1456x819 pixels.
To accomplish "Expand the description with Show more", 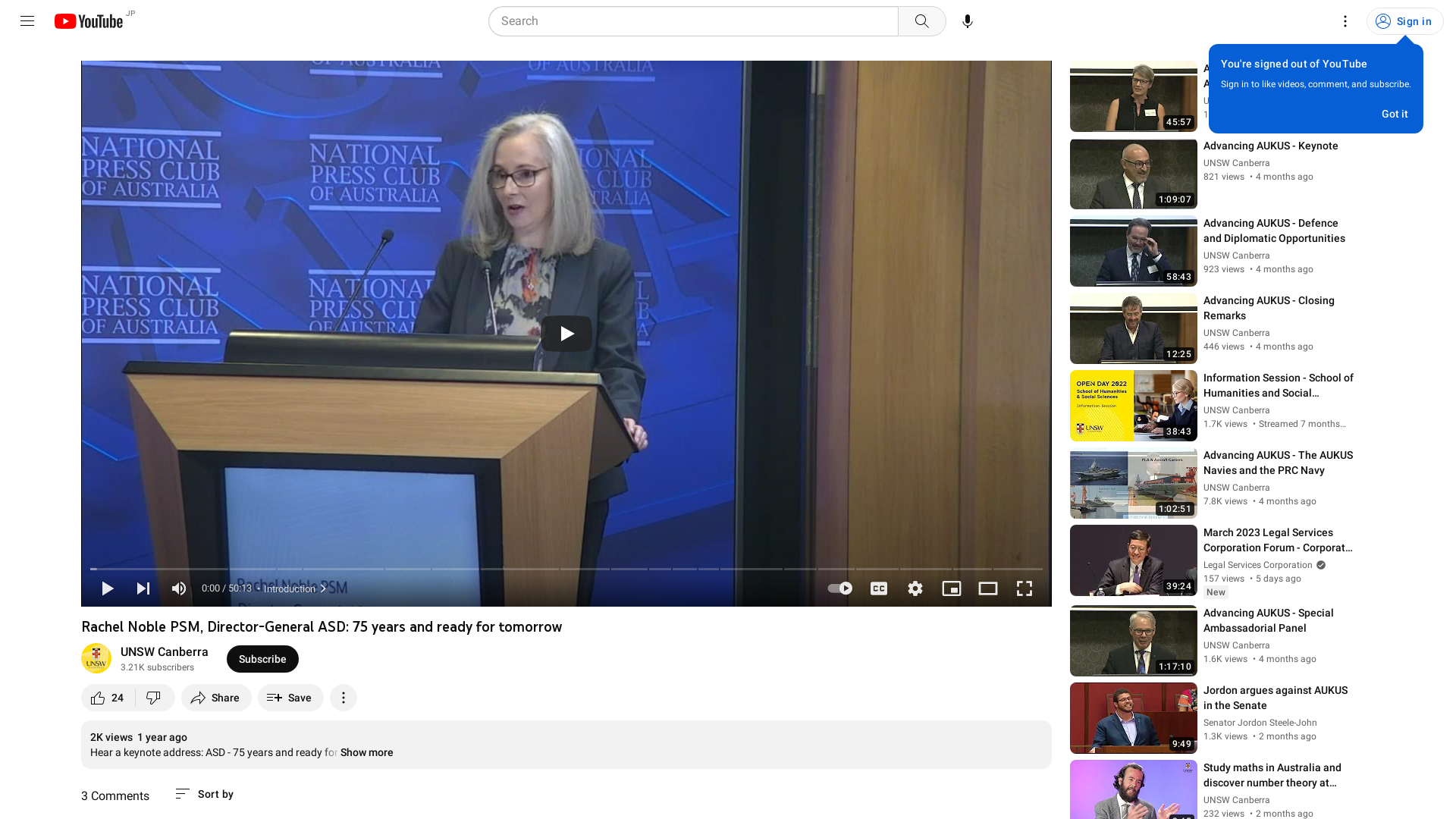I will click(366, 752).
